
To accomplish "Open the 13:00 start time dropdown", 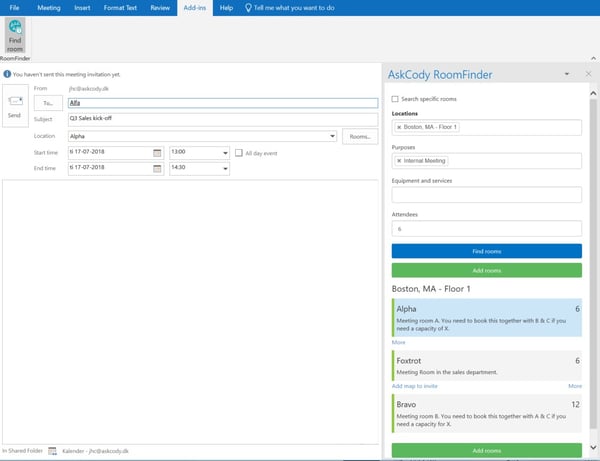I will click(x=225, y=153).
